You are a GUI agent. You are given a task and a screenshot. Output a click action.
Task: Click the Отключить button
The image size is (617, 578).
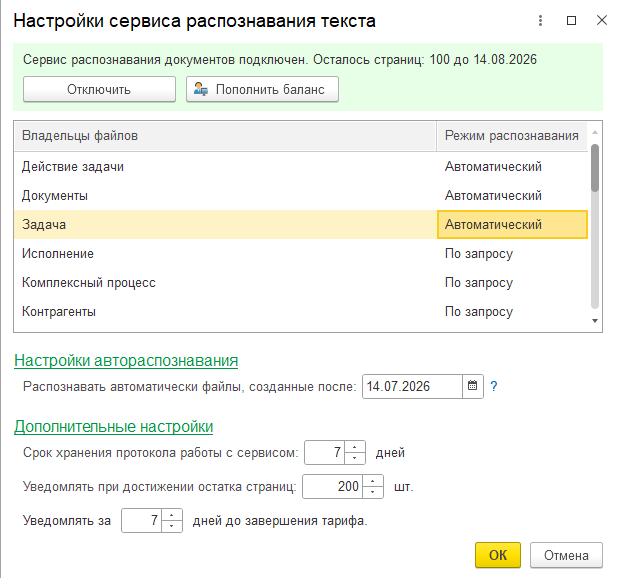99,89
